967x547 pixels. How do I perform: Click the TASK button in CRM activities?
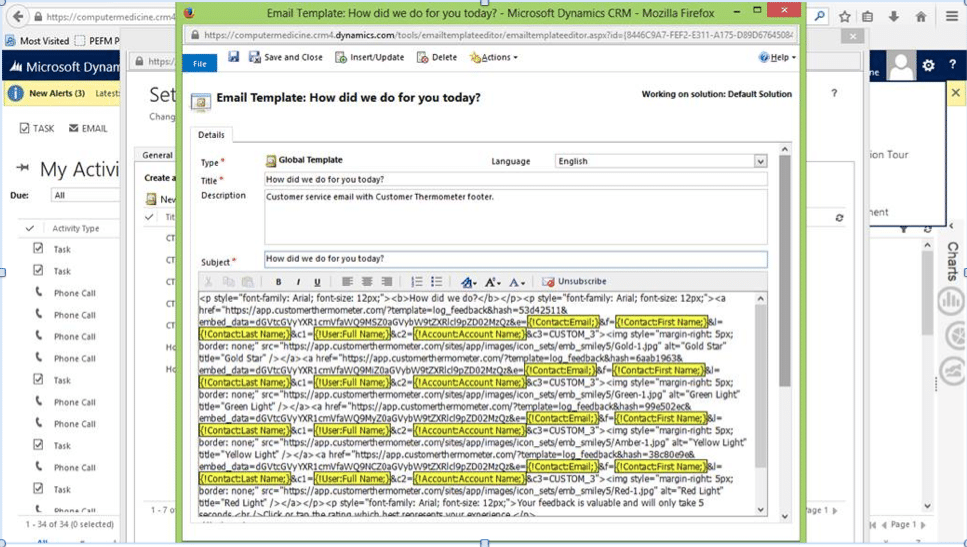pos(37,128)
